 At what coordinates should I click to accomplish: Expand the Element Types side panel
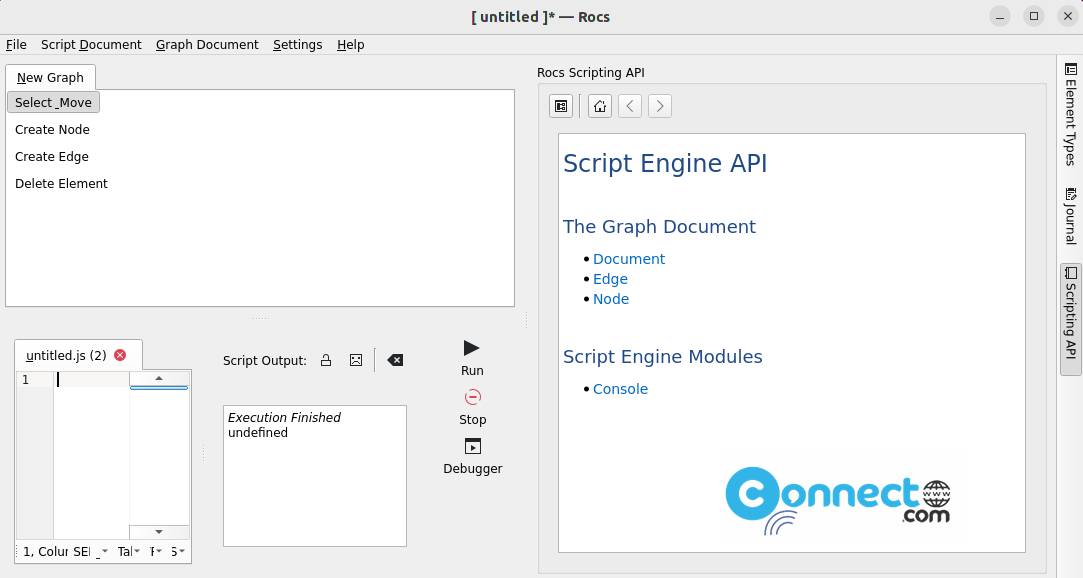pyautogui.click(x=1071, y=114)
